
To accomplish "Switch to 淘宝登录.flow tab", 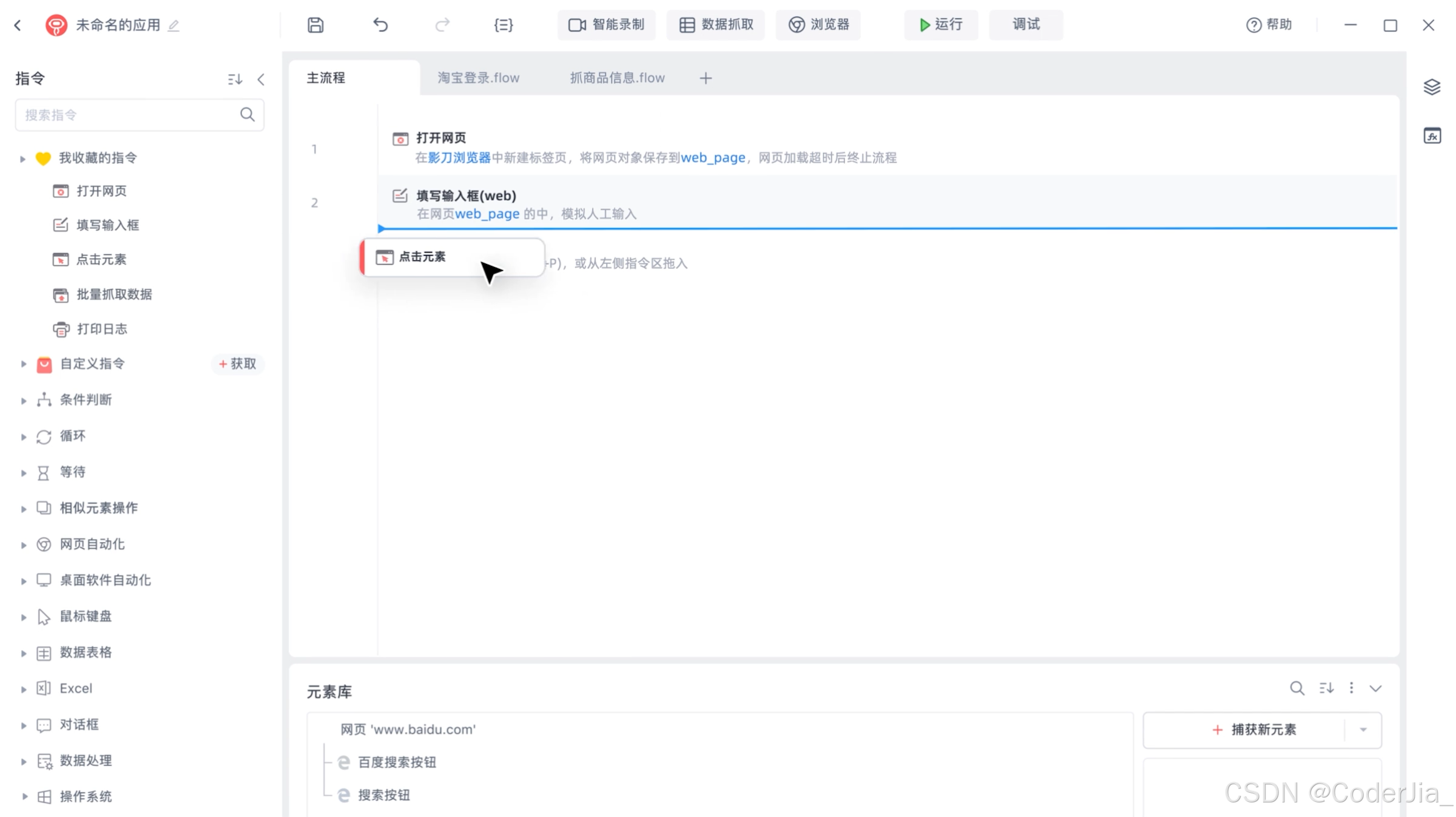I will (x=478, y=78).
